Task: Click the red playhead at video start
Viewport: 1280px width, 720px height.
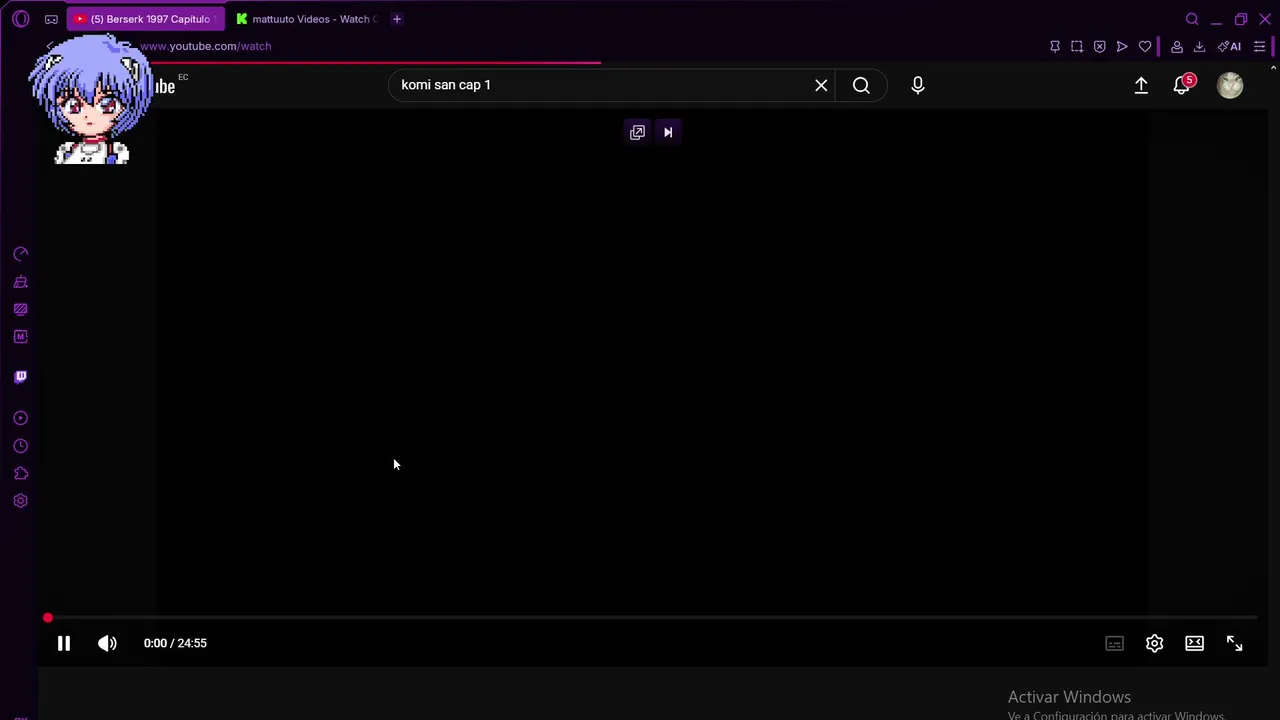Action: click(47, 618)
